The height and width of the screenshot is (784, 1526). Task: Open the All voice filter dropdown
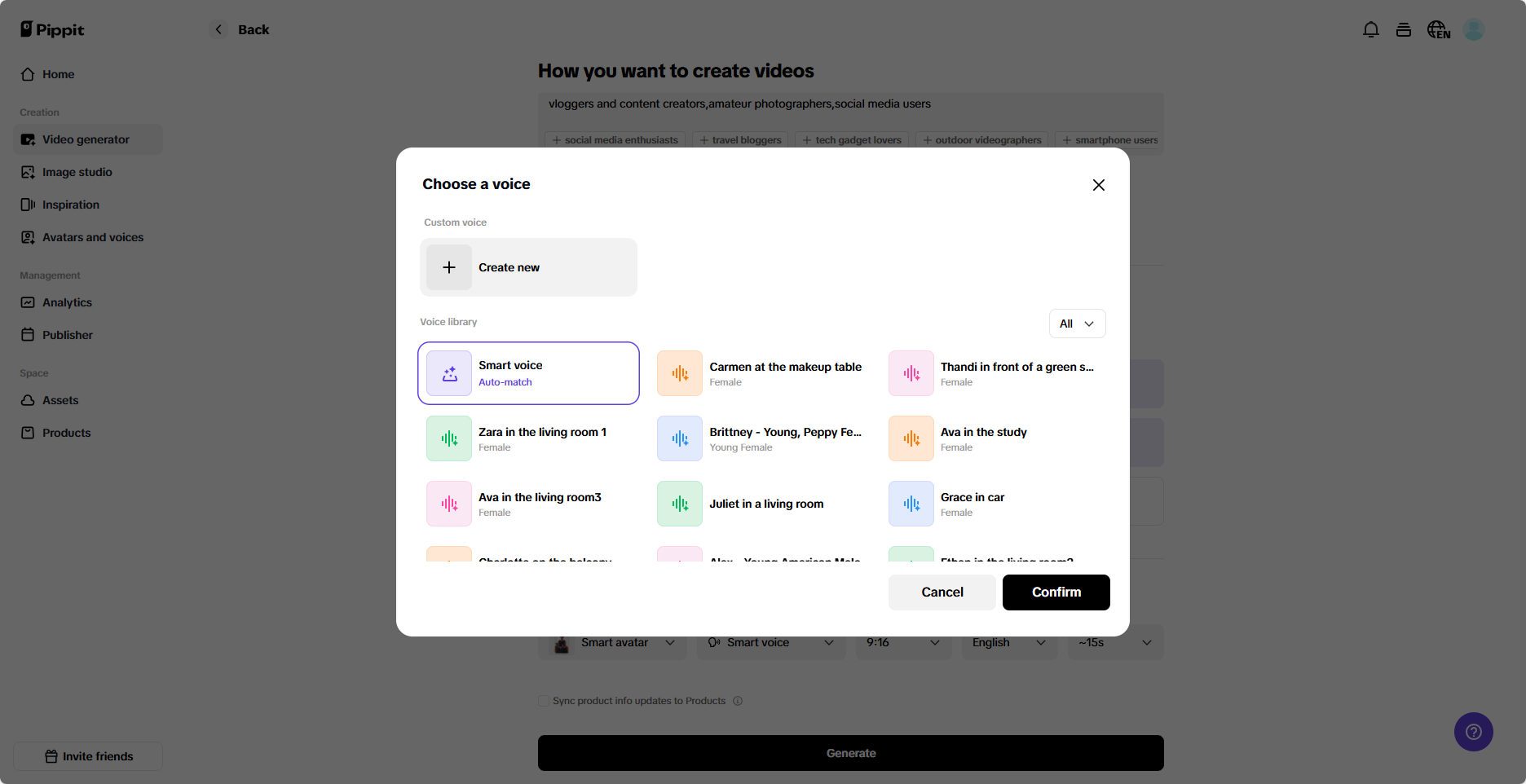[x=1077, y=324]
